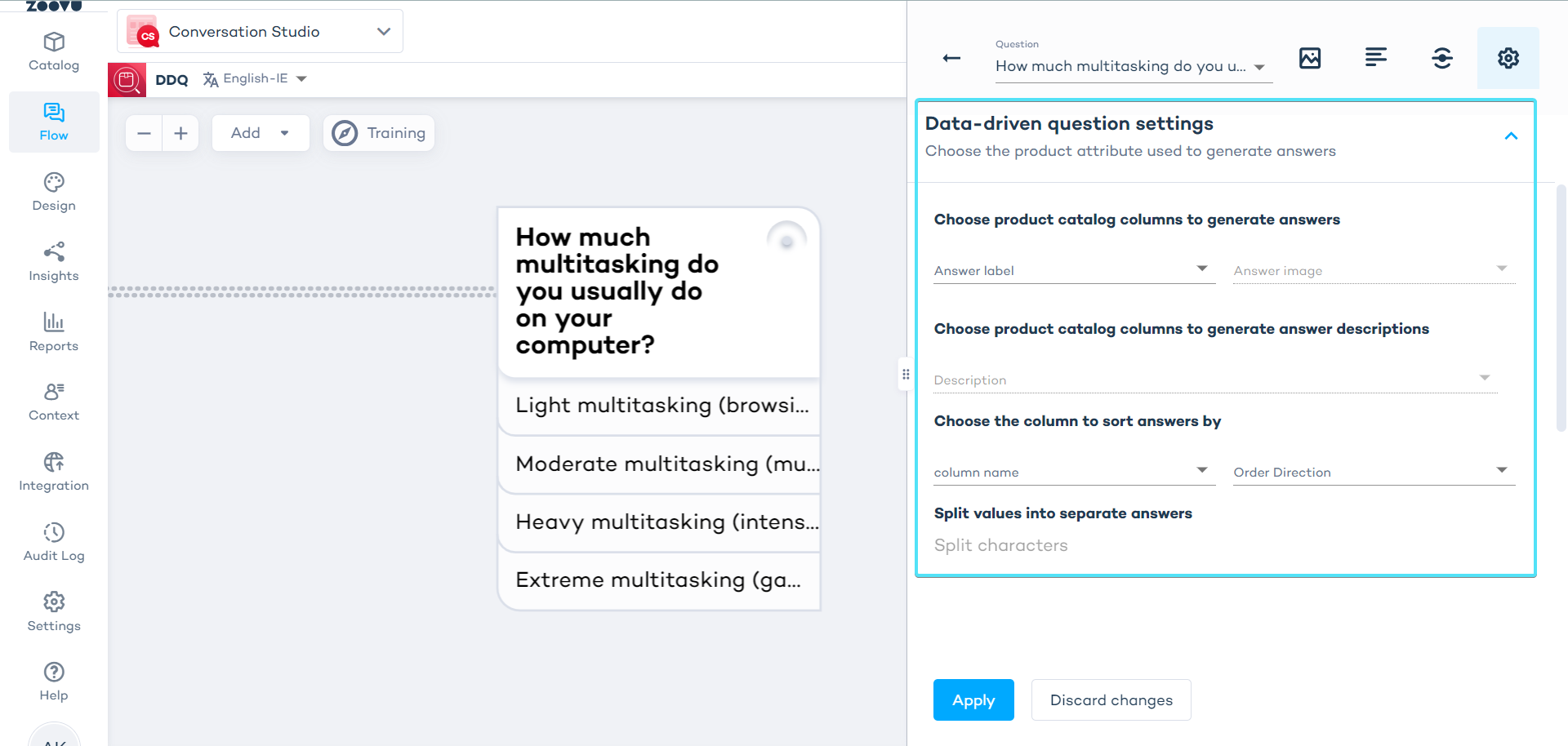Open the Catalog section
This screenshot has height=746, width=1568.
coord(53,51)
